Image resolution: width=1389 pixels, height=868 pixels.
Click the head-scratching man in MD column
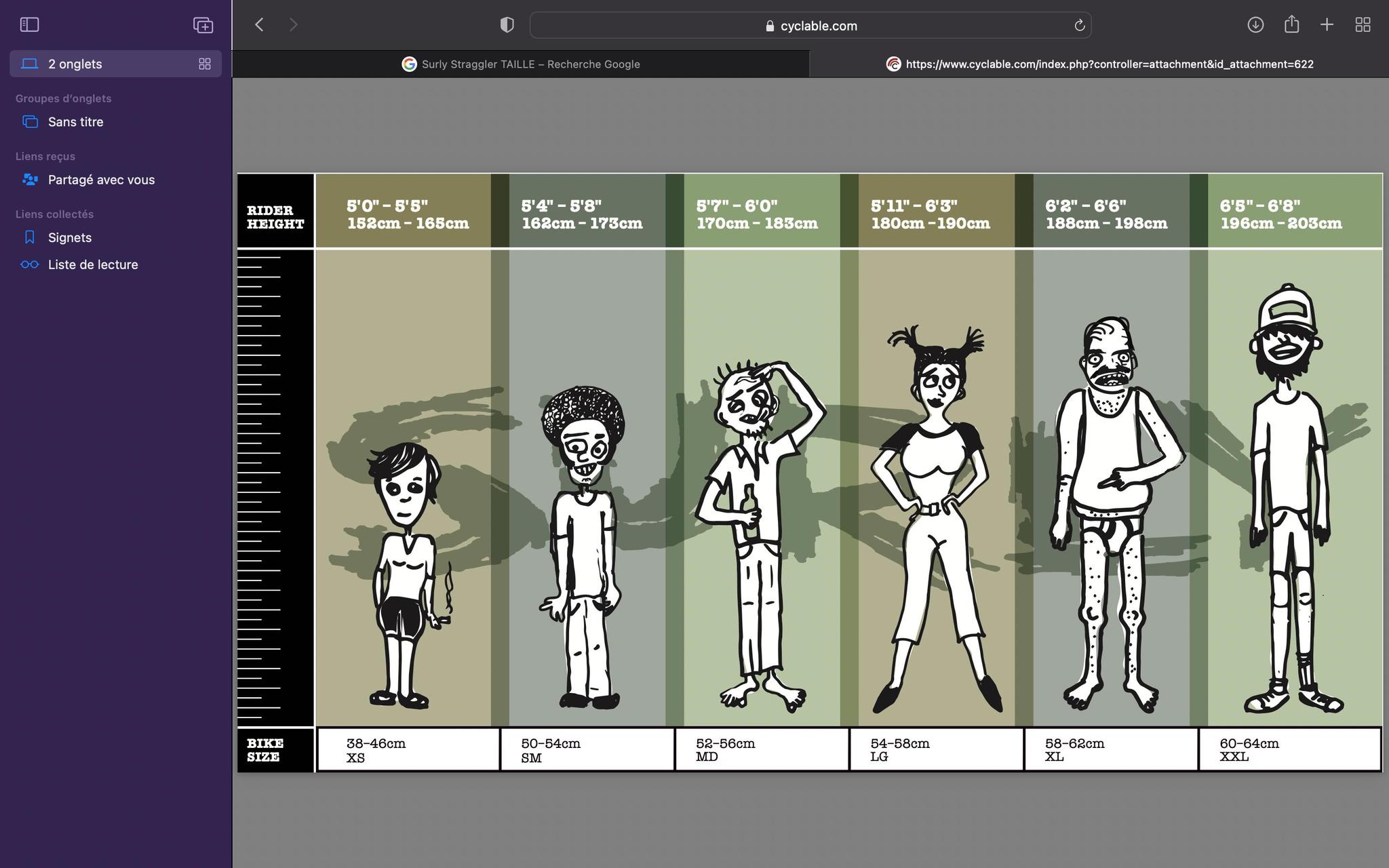point(760,536)
